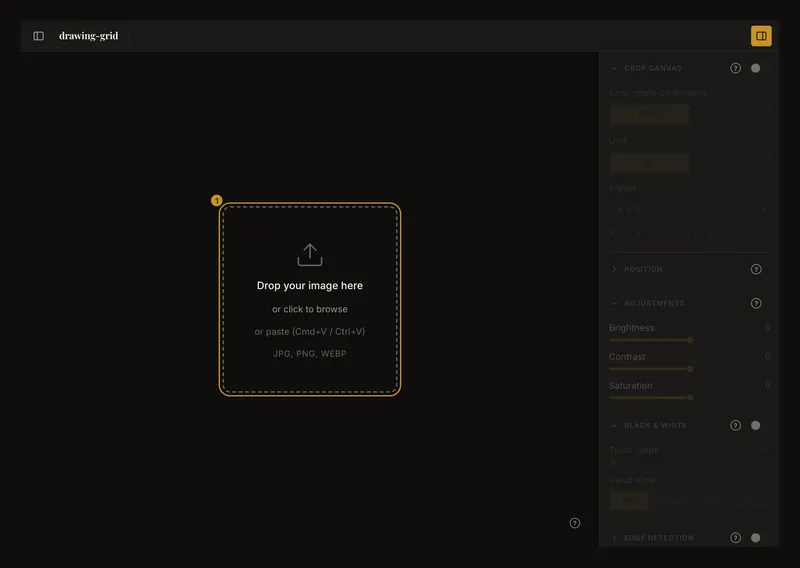Click the 'or paste (Cmd+V / Ctrl+V)' text
This screenshot has width=800, height=568.
(x=310, y=332)
